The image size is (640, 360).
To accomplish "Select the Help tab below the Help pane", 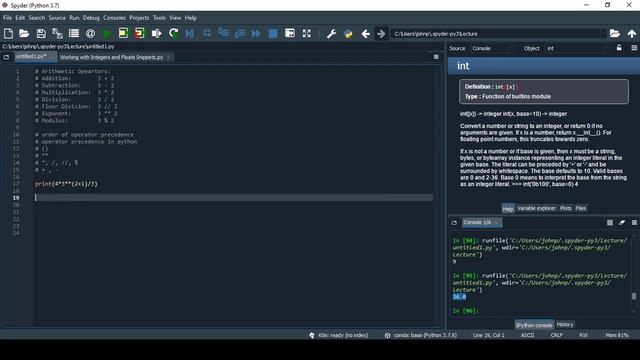I will 508,209.
